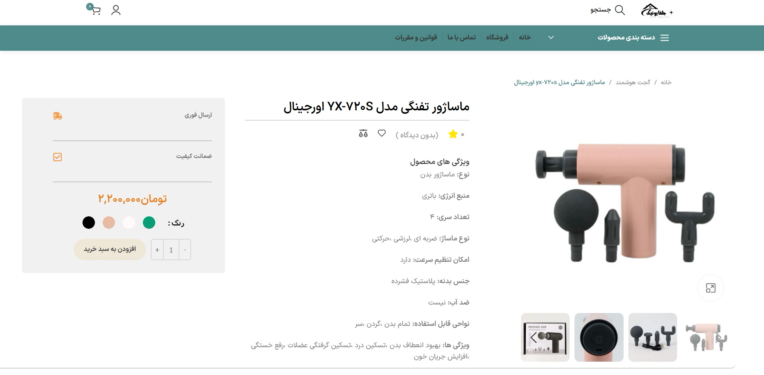This screenshot has width=764, height=375.
Task: Select the black color swatch
Action: 89,223
